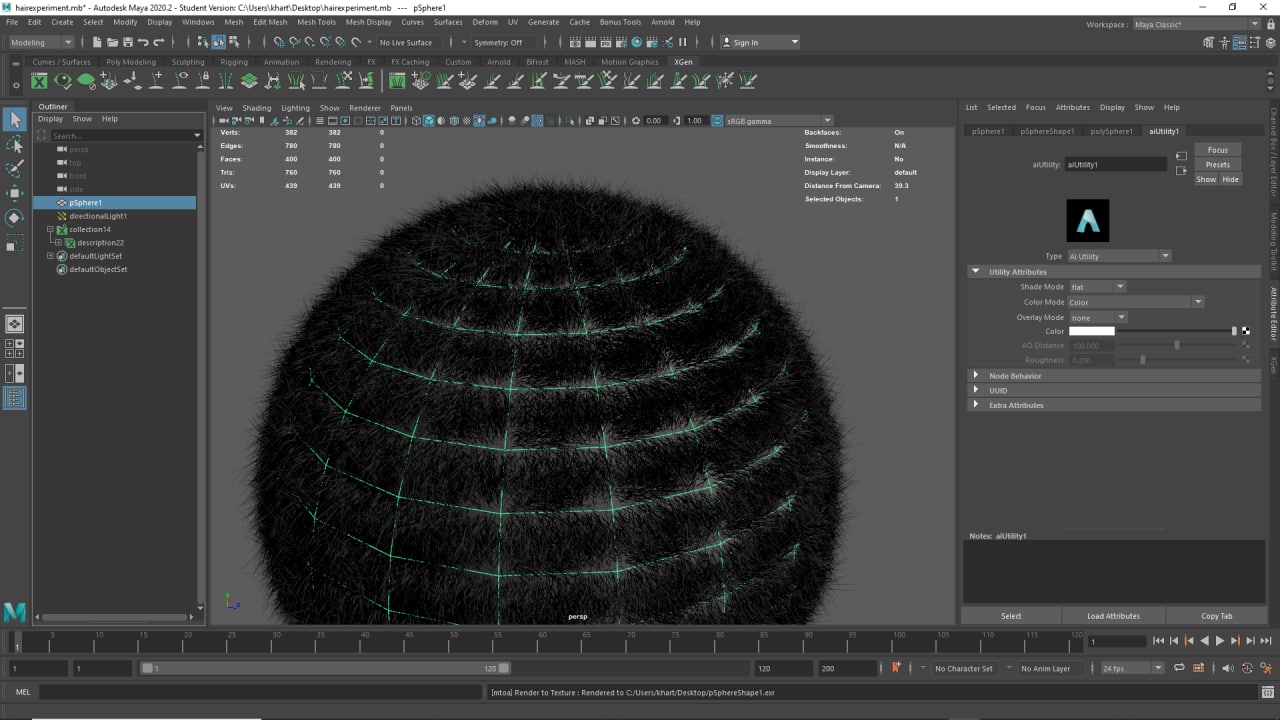Switch to the pSphereShape1 attribute tab

[x=1047, y=131]
